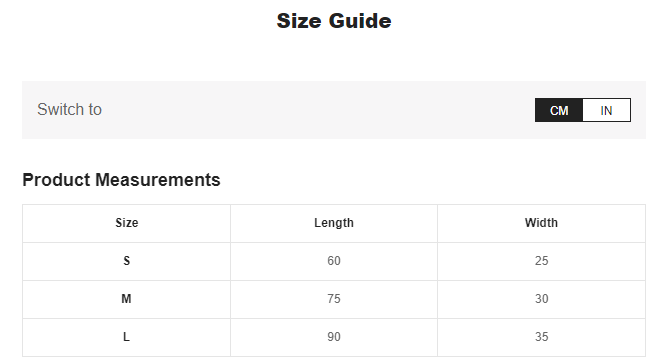
Task: Click length value 90 for size L
Action: click(334, 337)
